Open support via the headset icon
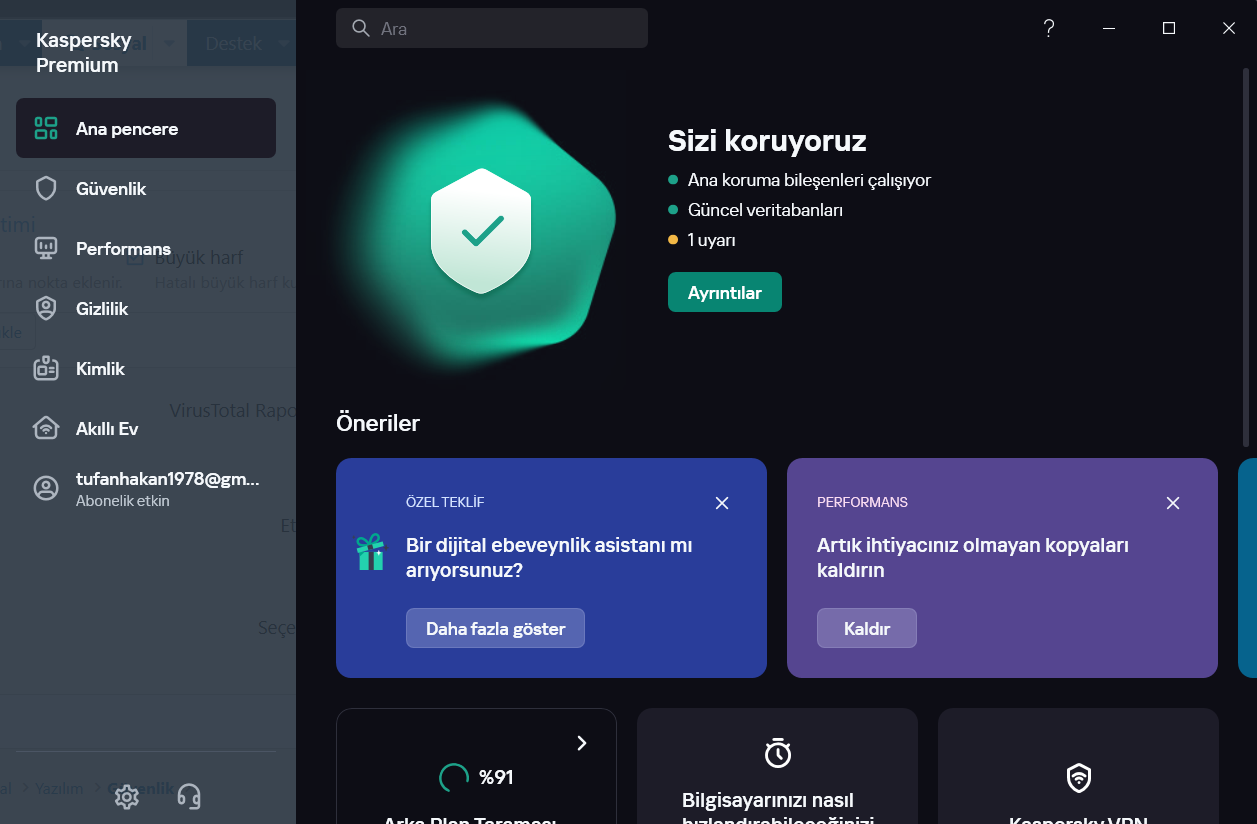 188,796
